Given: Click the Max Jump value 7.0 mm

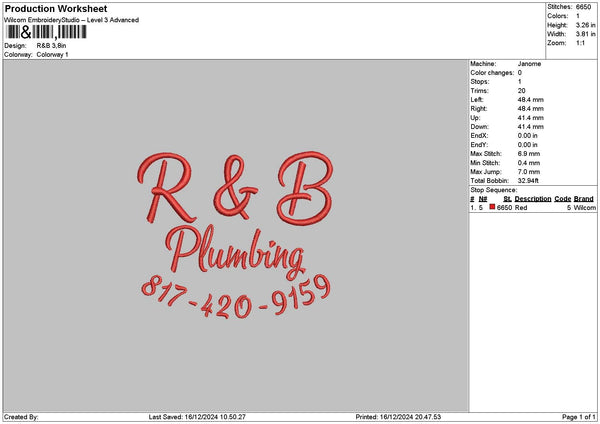Looking at the screenshot, I should (529, 172).
